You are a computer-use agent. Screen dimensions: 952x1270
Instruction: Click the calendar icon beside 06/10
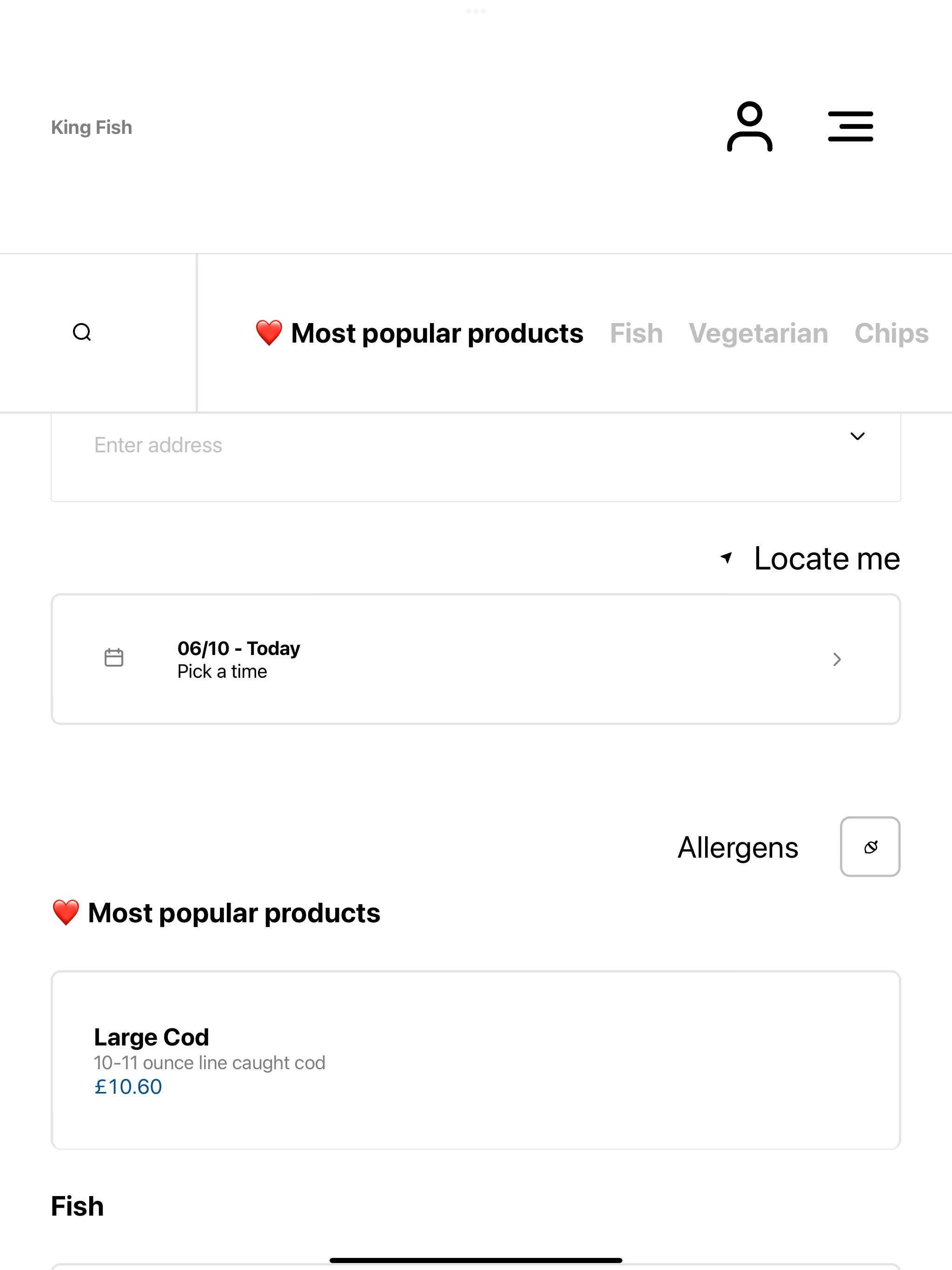click(x=114, y=658)
